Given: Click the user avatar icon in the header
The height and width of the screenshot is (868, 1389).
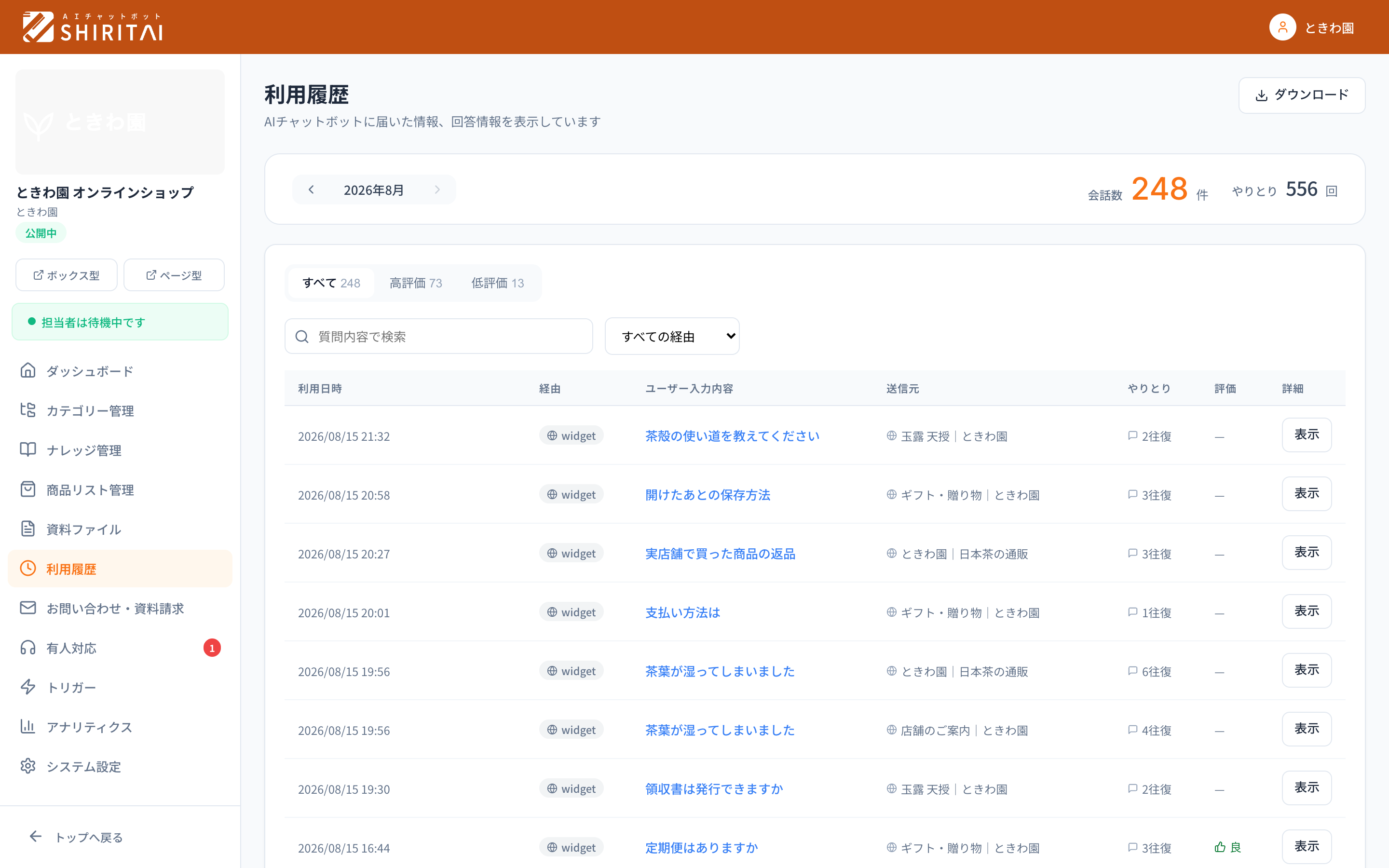Looking at the screenshot, I should [x=1282, y=27].
